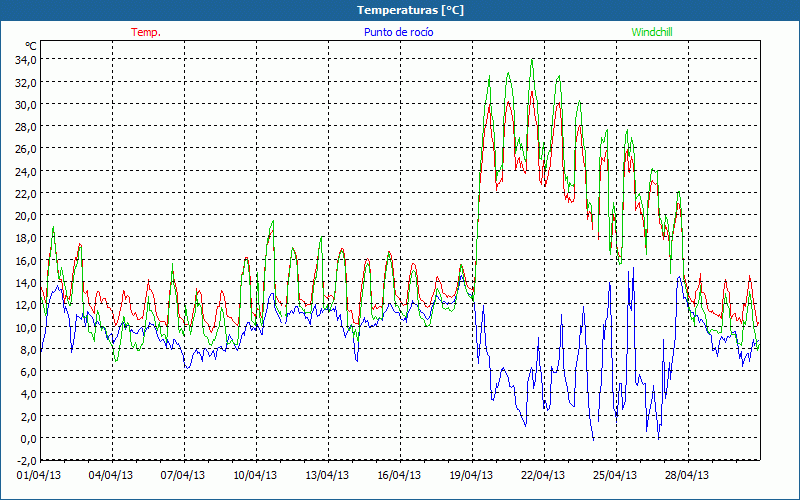Click the 0,0 y-axis value
This screenshot has height=500, width=800.
[29, 438]
